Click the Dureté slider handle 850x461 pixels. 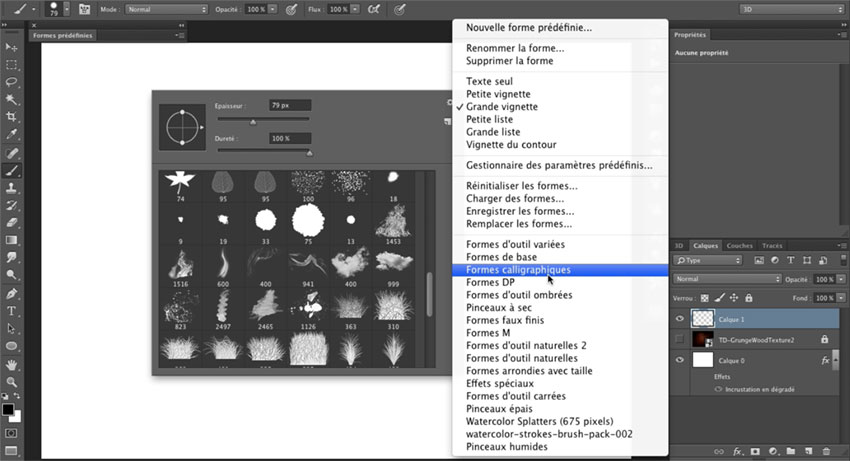pyautogui.click(x=308, y=153)
